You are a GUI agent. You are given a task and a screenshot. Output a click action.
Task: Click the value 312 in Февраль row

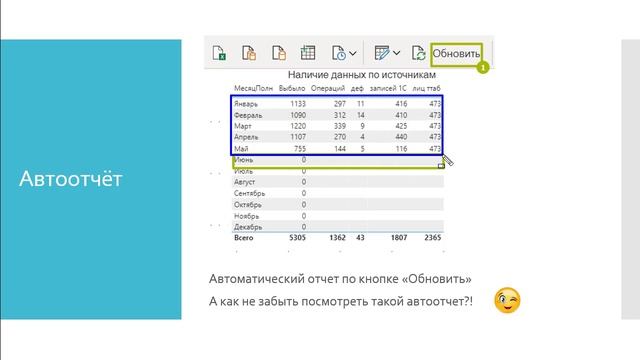(340, 115)
